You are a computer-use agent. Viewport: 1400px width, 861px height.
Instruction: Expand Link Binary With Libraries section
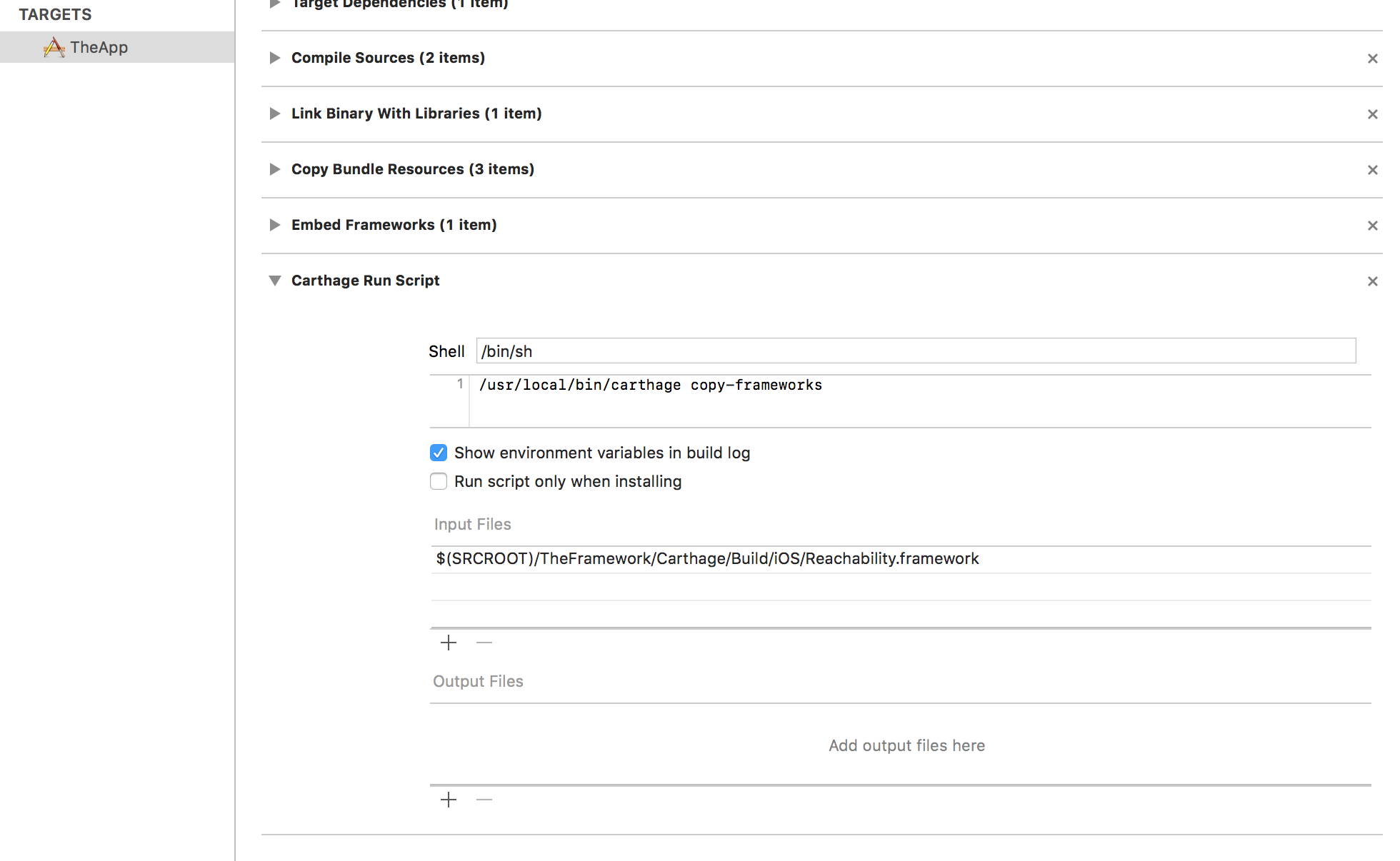click(x=274, y=114)
